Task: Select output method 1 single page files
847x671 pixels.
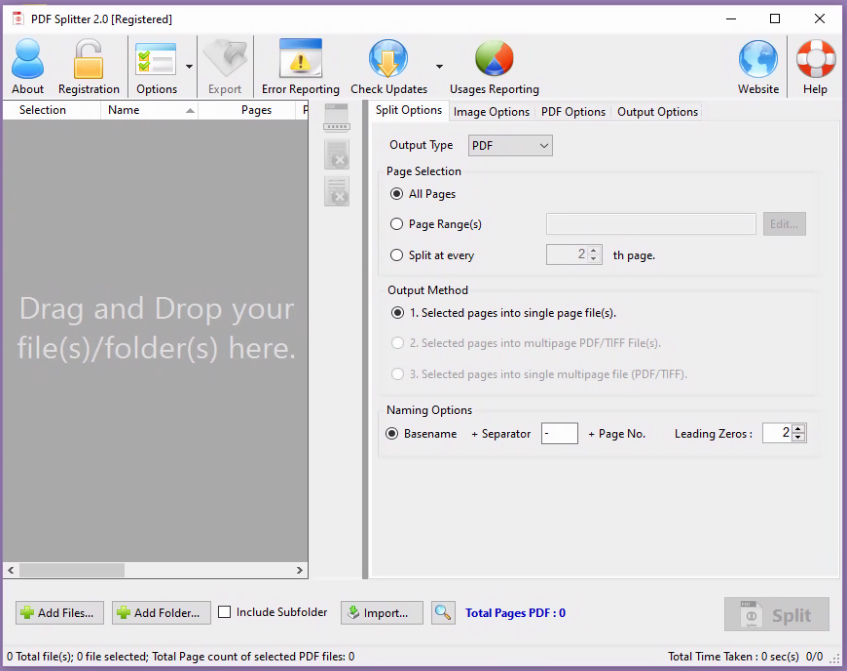Action: point(398,313)
